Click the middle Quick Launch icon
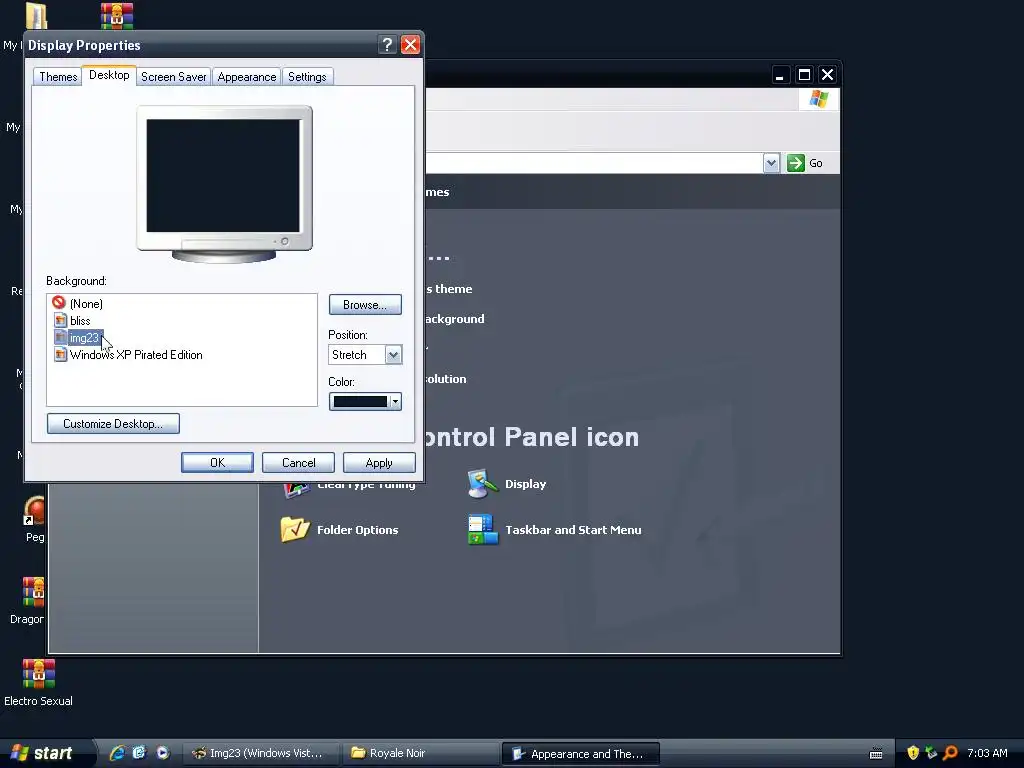The image size is (1024, 768). (x=139, y=753)
